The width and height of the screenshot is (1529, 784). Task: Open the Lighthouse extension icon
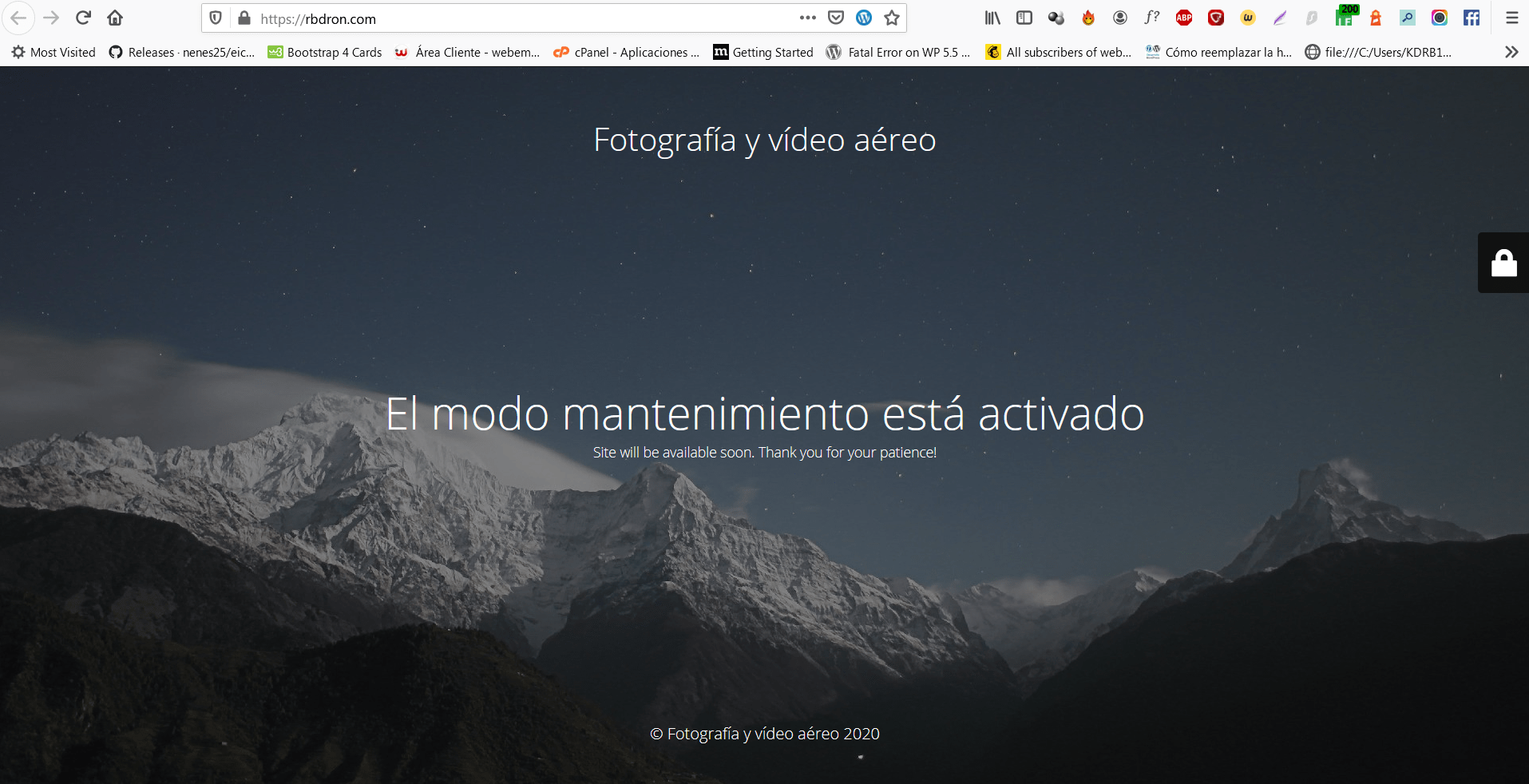[1376, 18]
